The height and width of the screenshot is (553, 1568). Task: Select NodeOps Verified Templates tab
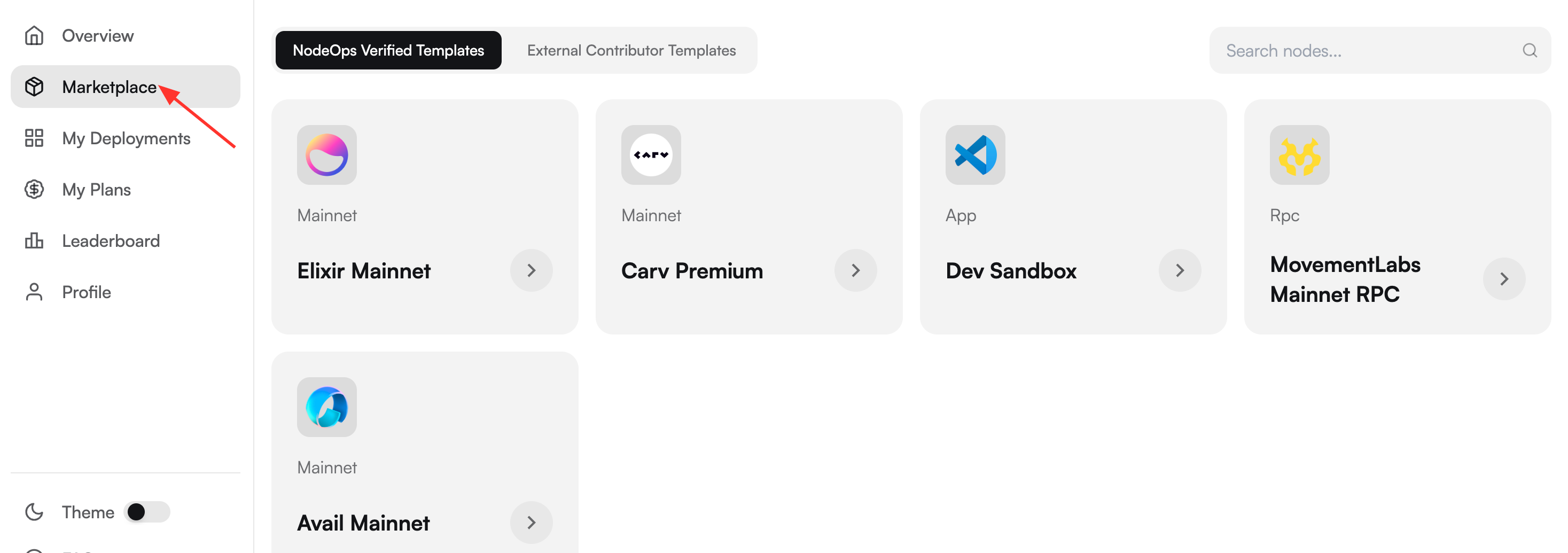pos(388,51)
